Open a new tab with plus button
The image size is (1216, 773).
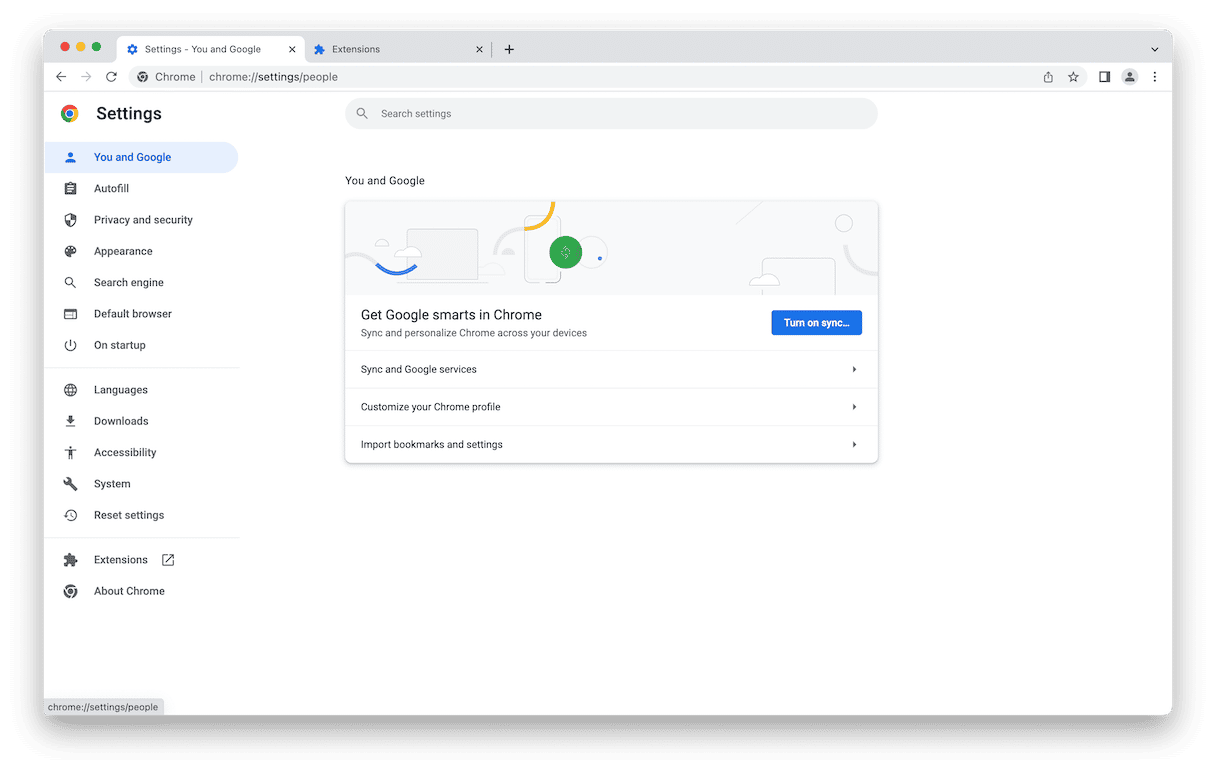(x=509, y=49)
